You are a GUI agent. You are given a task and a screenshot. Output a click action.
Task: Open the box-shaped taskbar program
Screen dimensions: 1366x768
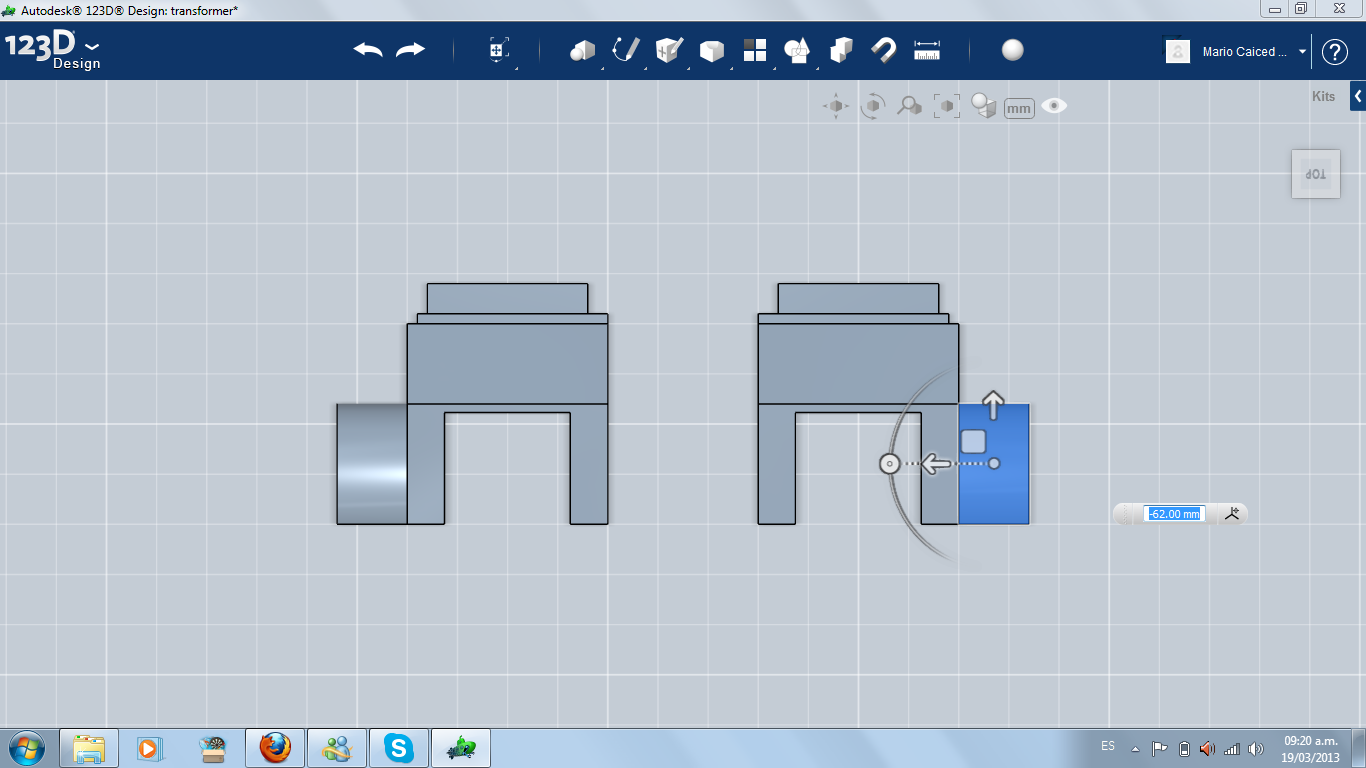[x=212, y=748]
